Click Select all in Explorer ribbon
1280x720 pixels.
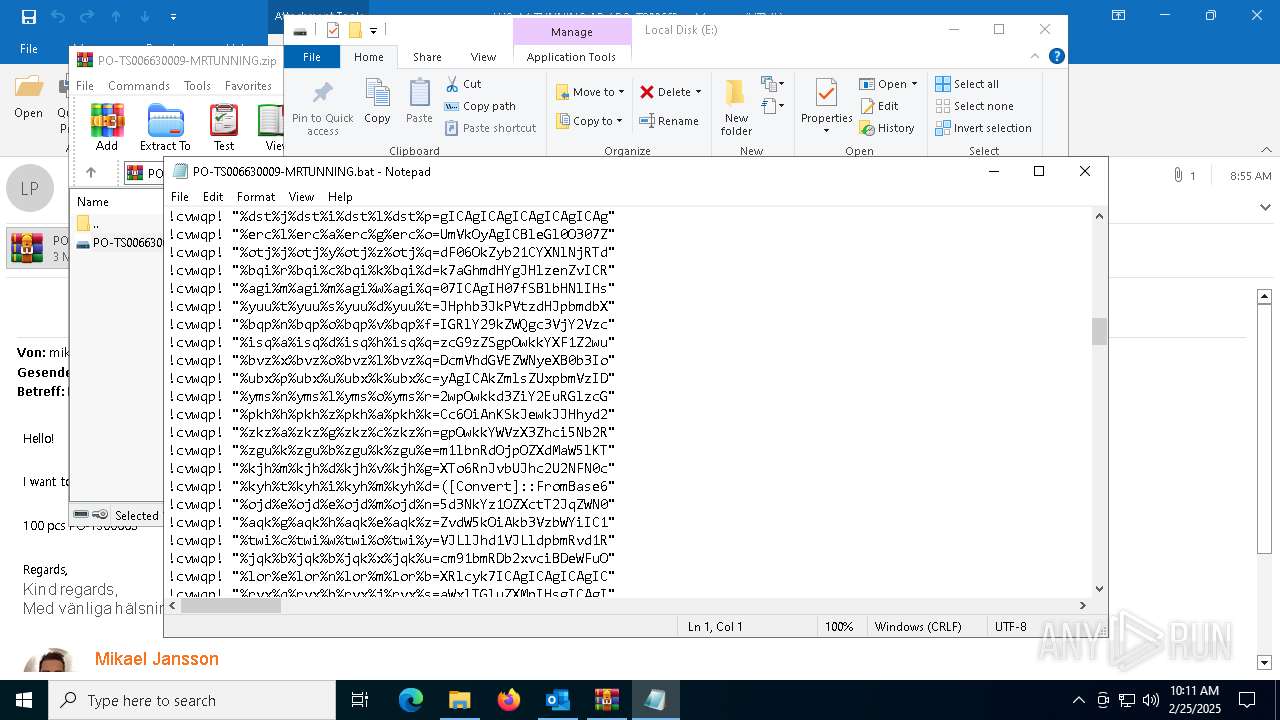coord(967,84)
